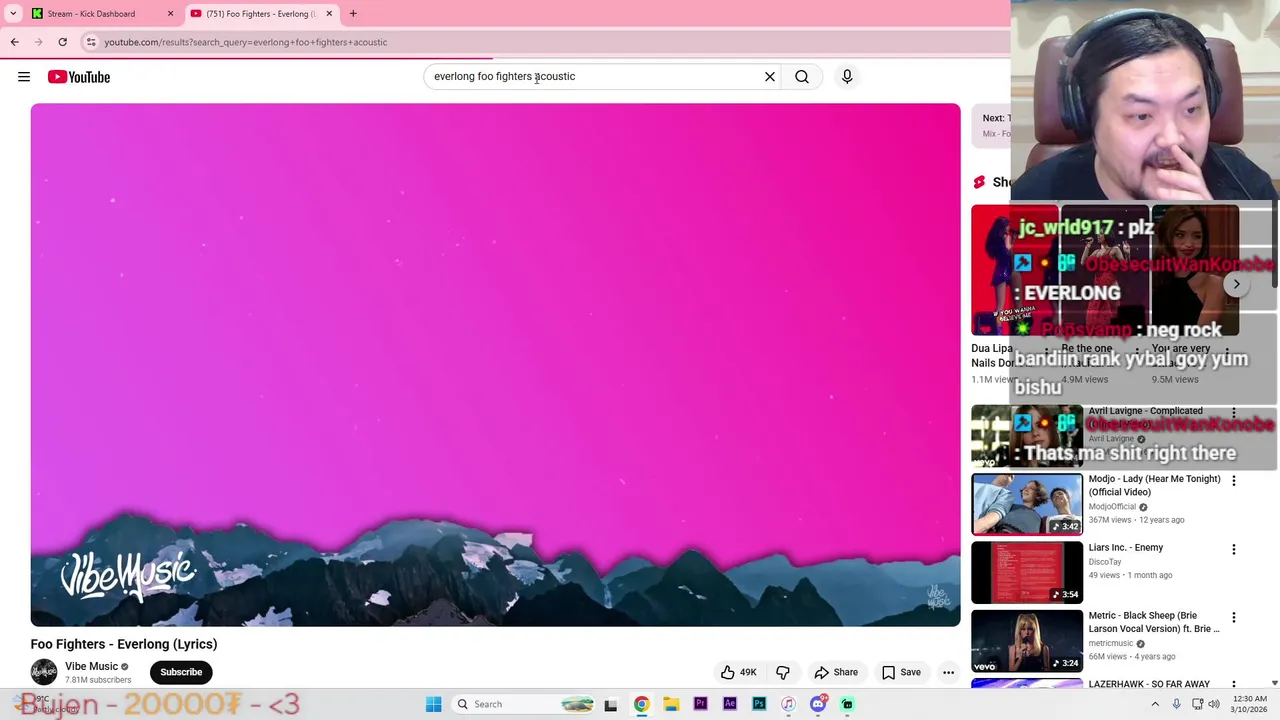Open more actions under the video
The image size is (1280, 720).
tap(948, 672)
